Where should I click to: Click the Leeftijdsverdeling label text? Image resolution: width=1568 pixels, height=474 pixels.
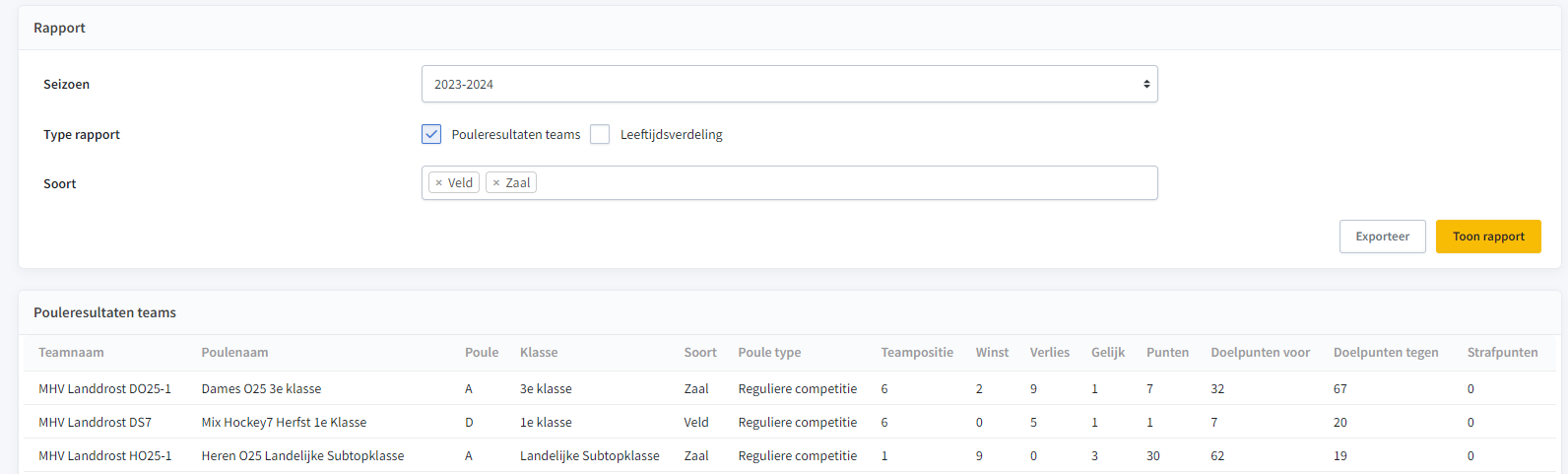click(671, 135)
